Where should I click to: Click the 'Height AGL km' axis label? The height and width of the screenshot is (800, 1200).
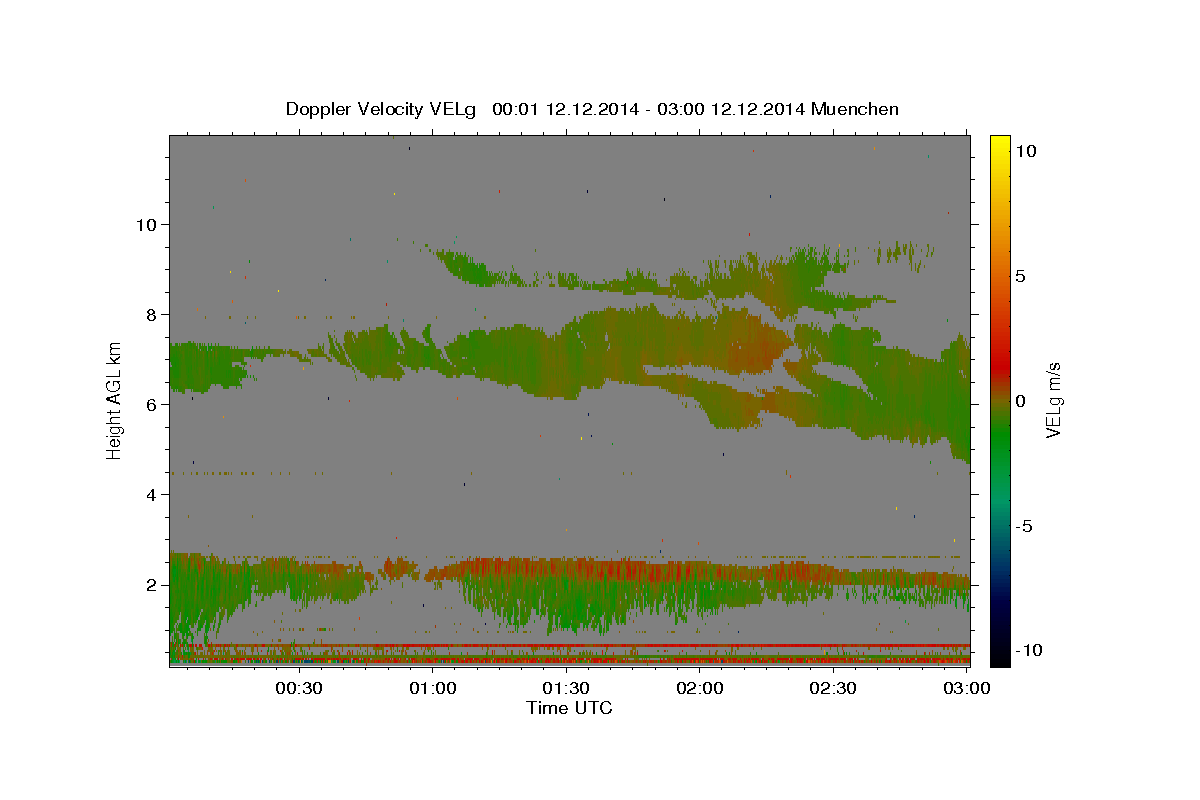click(x=115, y=400)
